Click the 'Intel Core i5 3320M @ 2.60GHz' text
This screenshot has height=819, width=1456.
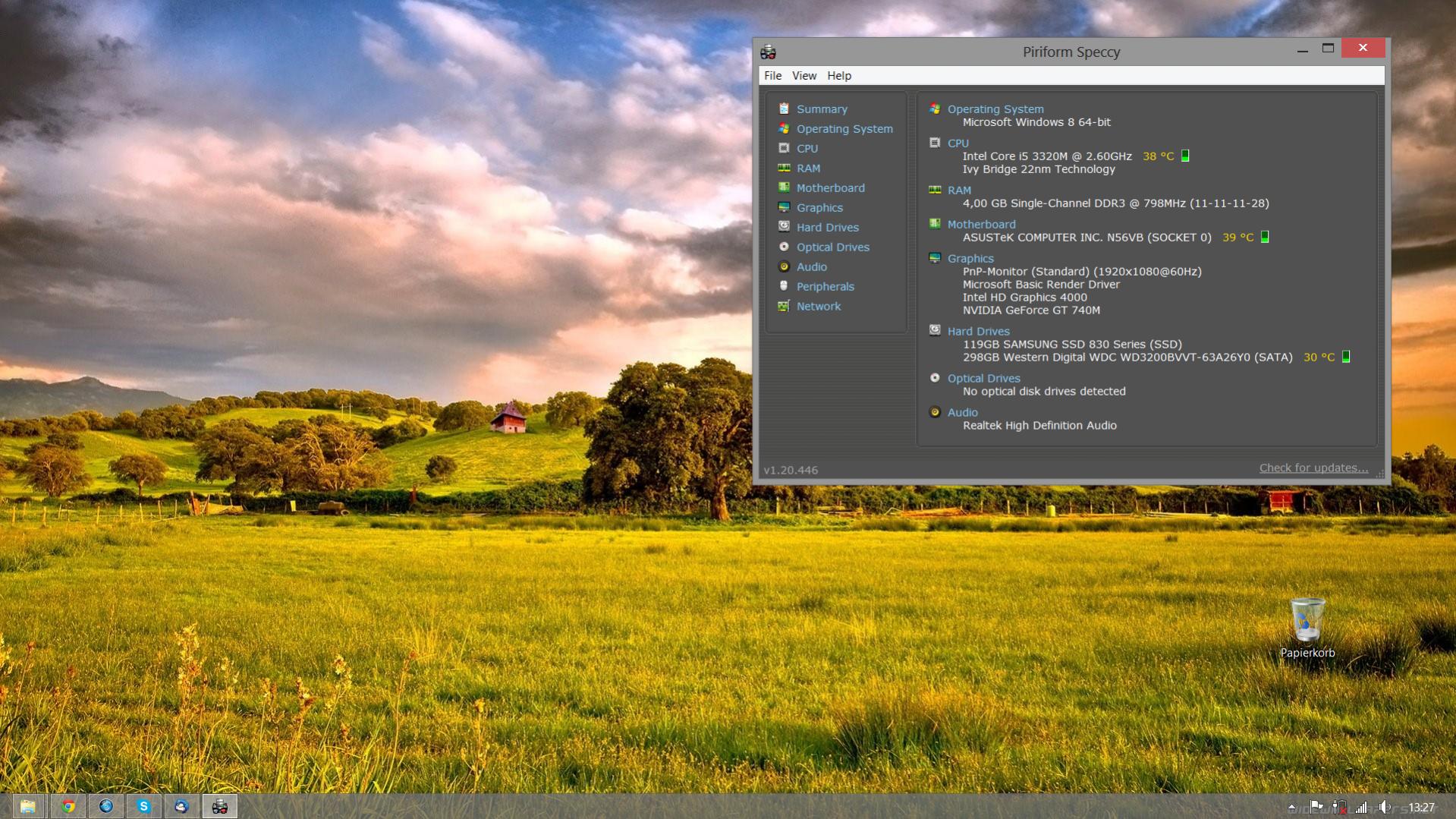1047,156
